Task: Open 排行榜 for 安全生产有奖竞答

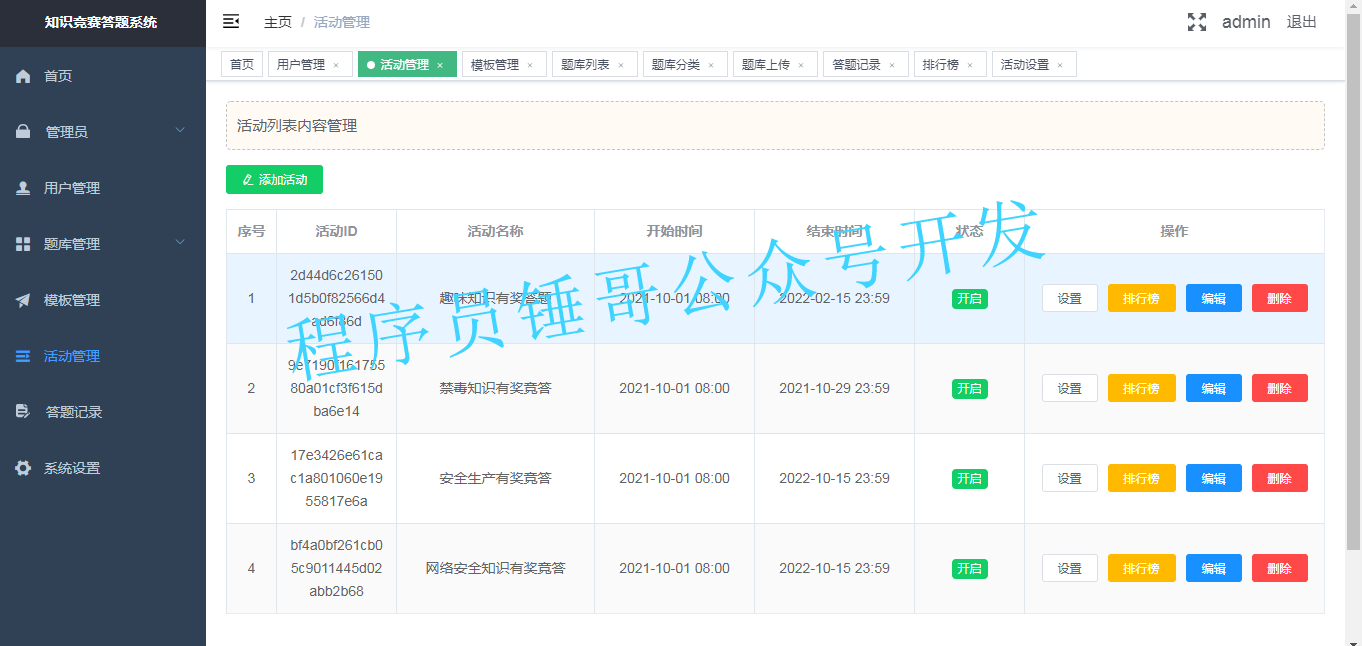Action: pyautogui.click(x=1142, y=478)
